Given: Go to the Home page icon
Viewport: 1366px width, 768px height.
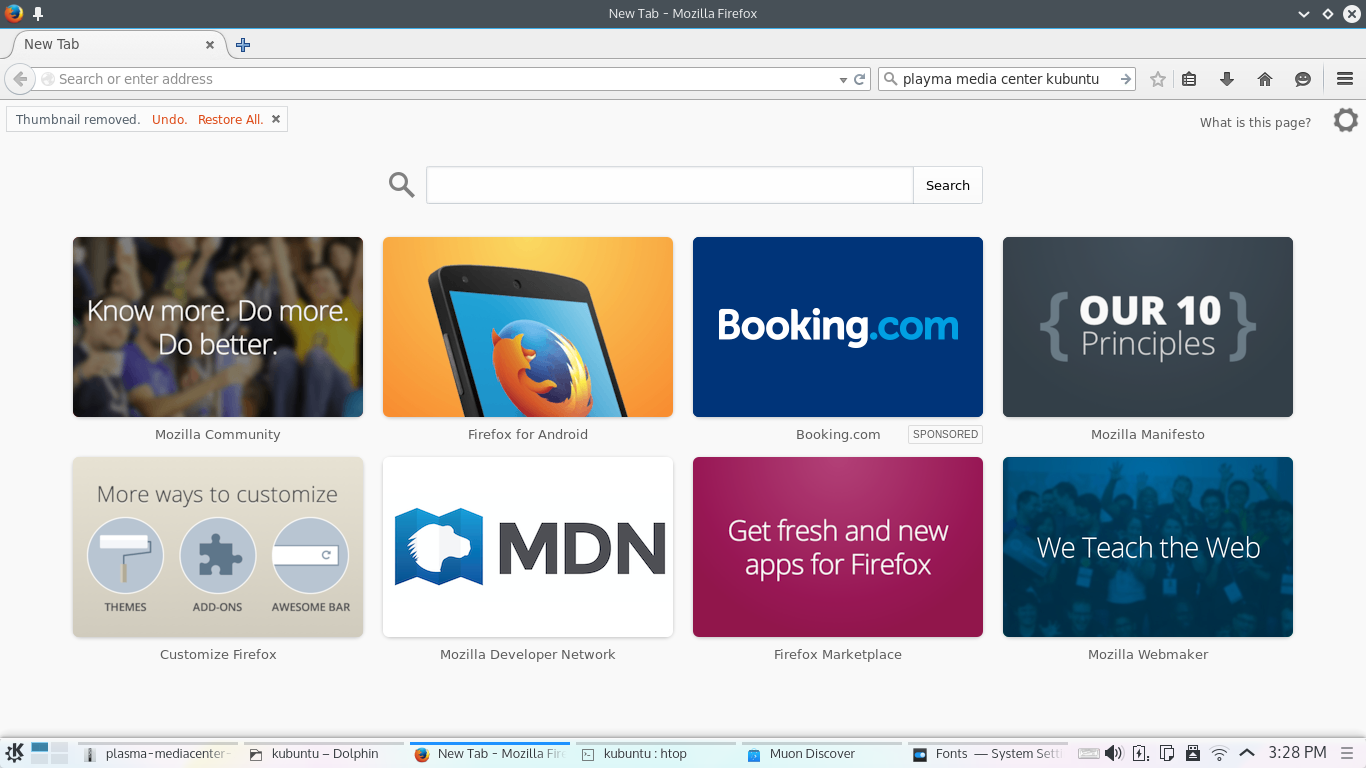Looking at the screenshot, I should 1265,79.
